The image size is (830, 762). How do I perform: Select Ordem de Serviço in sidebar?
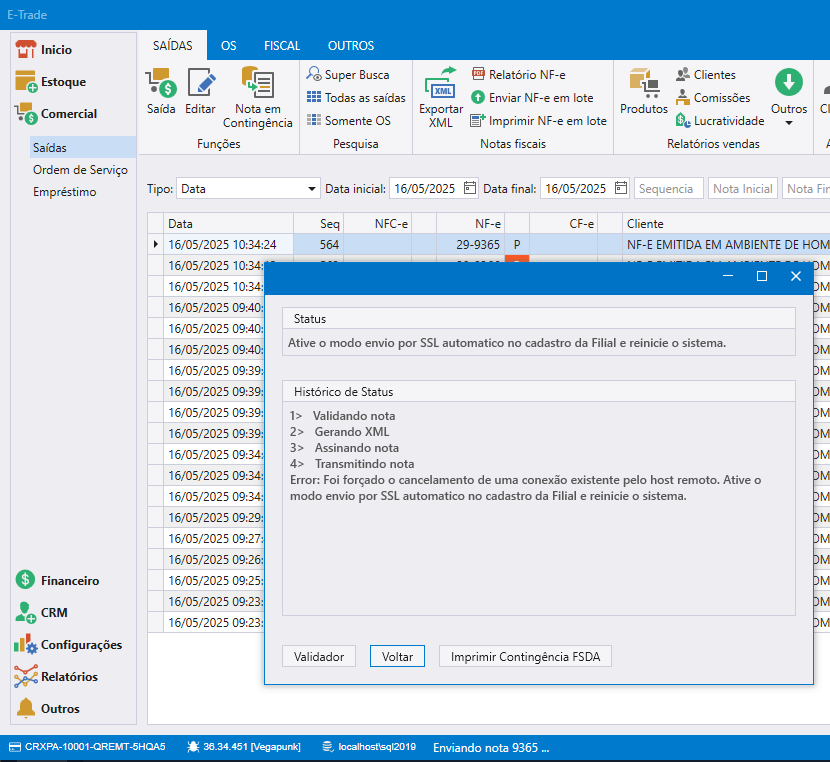pos(80,170)
